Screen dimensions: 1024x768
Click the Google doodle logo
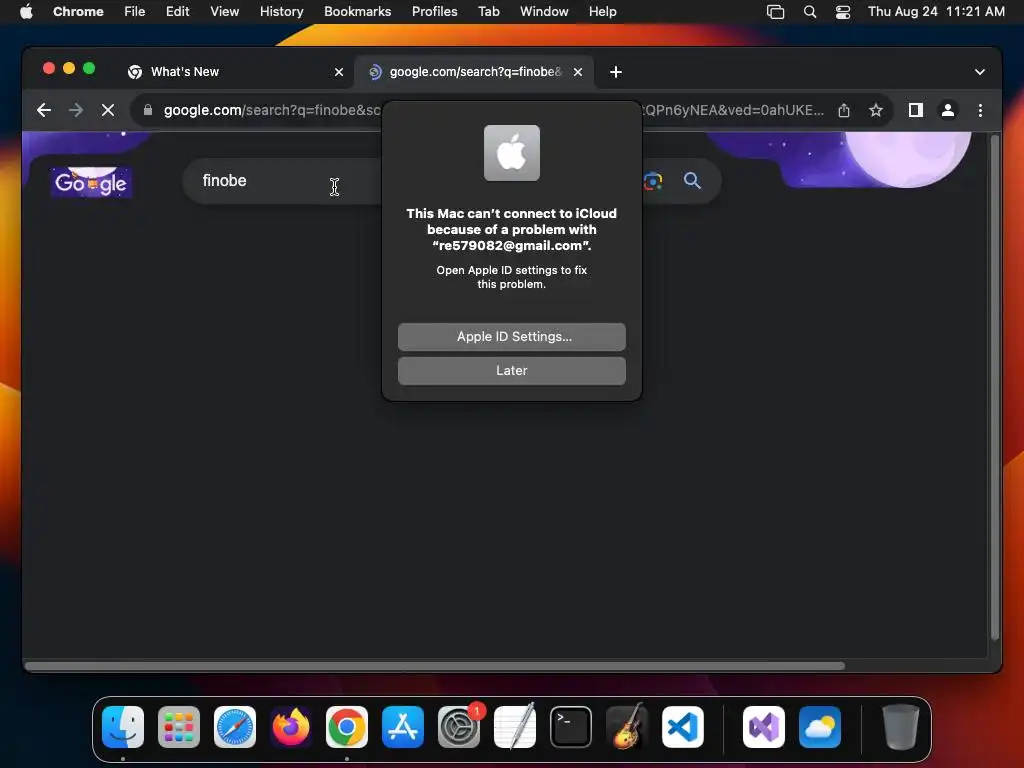click(x=91, y=182)
